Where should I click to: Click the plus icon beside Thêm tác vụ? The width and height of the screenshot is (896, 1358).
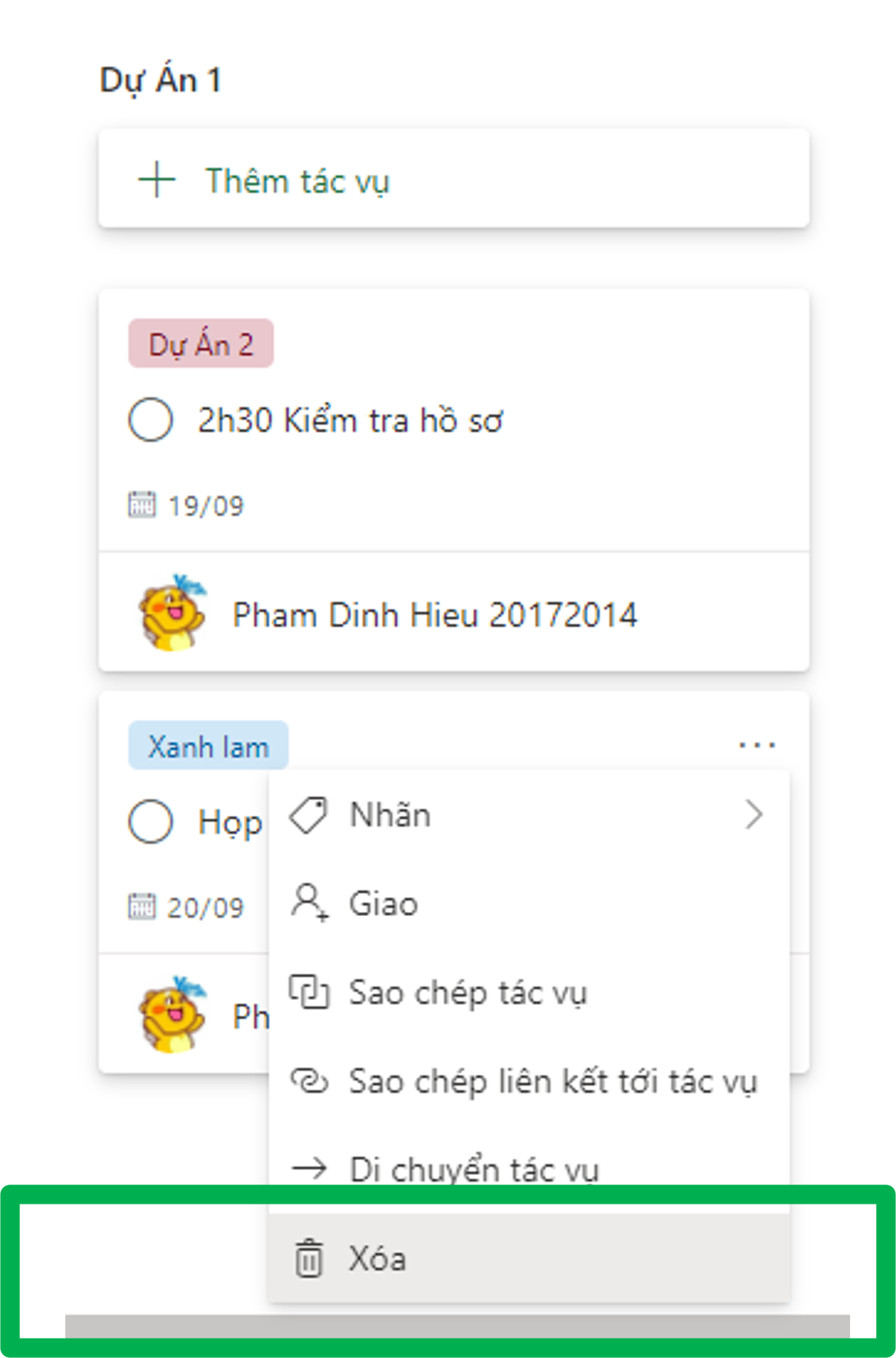(157, 179)
